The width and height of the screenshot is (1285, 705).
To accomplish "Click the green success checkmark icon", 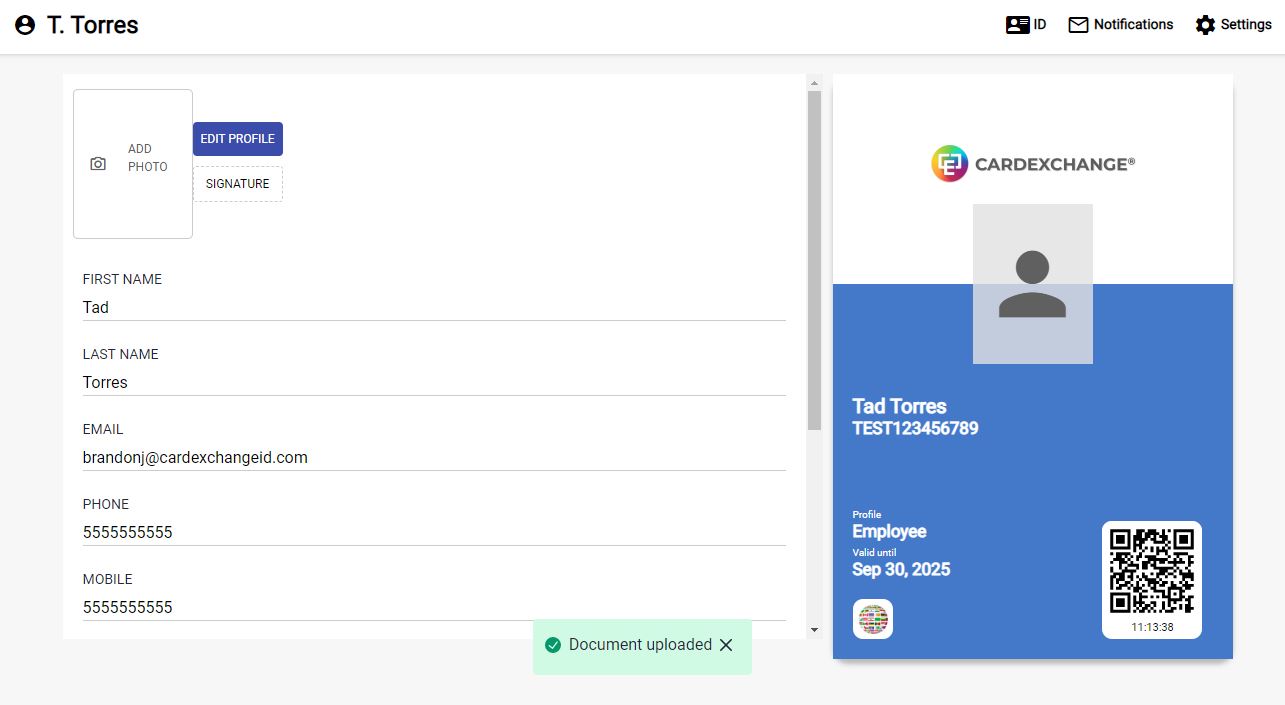I will (x=553, y=645).
